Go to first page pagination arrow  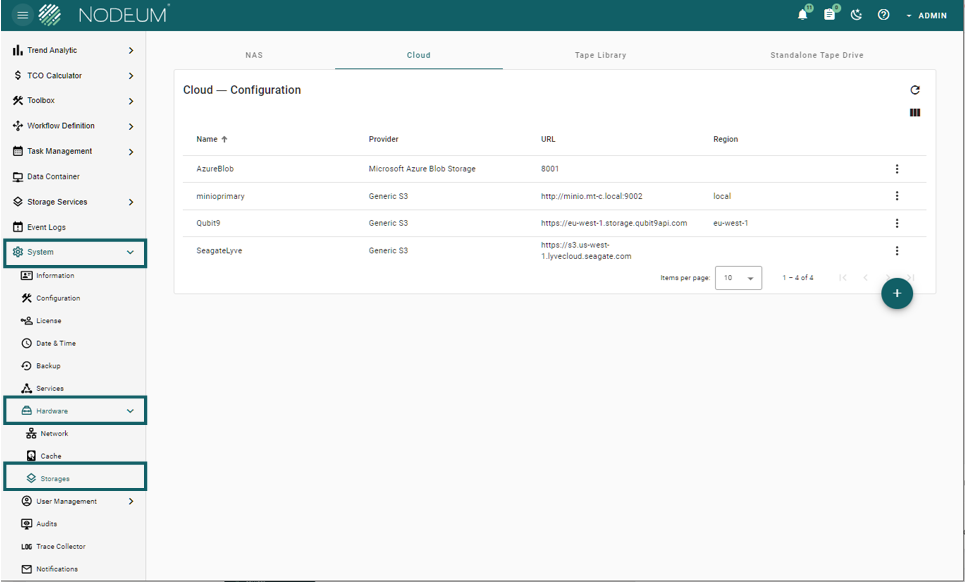coord(843,277)
